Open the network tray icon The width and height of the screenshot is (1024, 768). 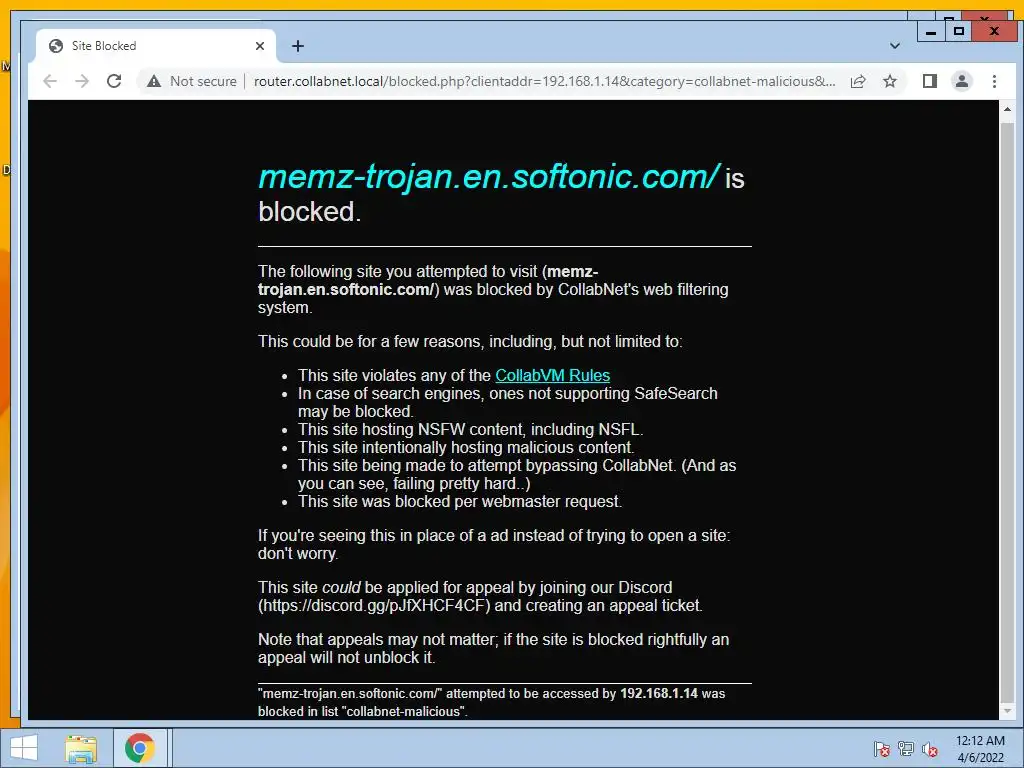905,749
